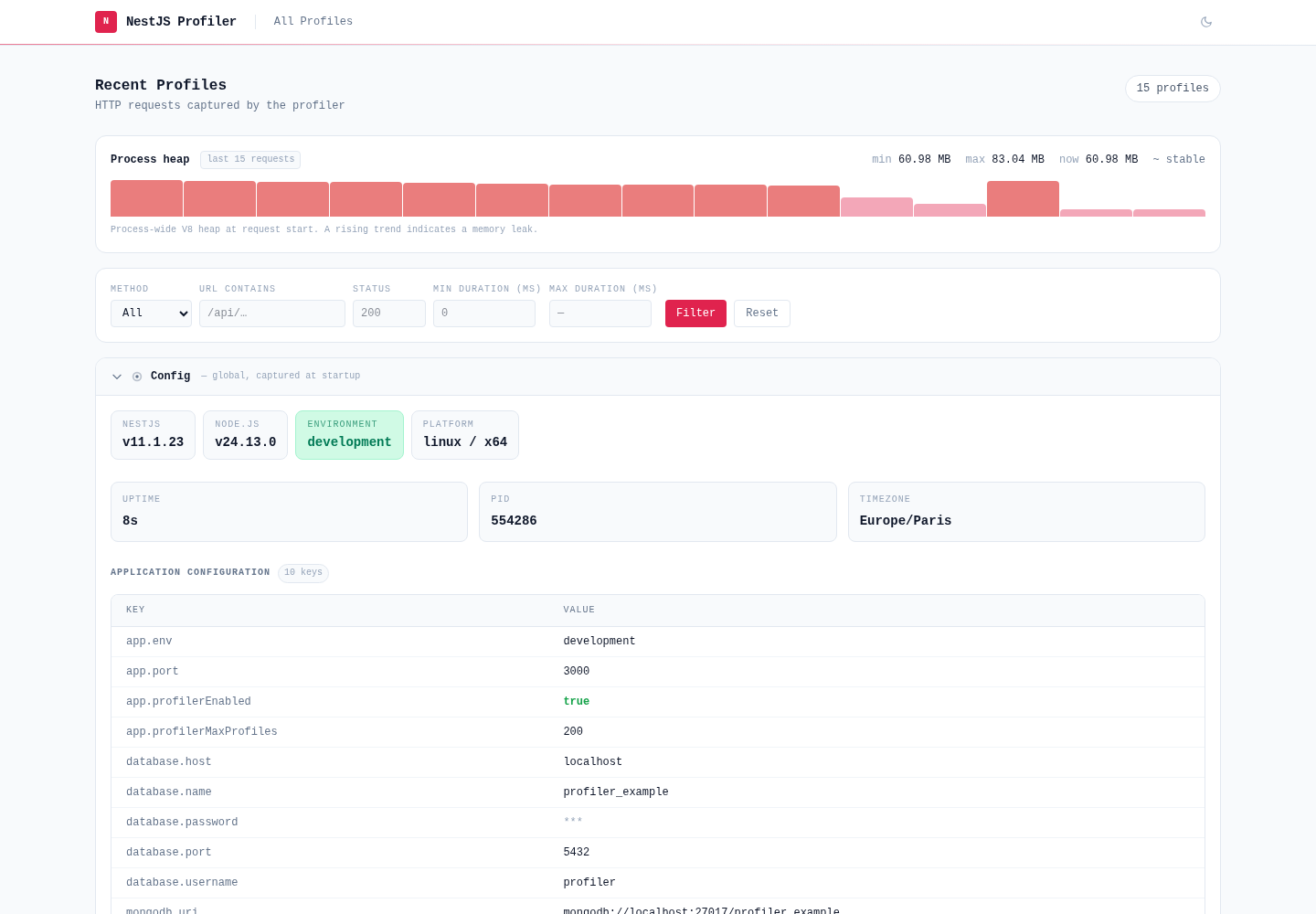Screen dimensions: 1316x914
Task: Click the database.username key
Action: (x=182, y=883)
